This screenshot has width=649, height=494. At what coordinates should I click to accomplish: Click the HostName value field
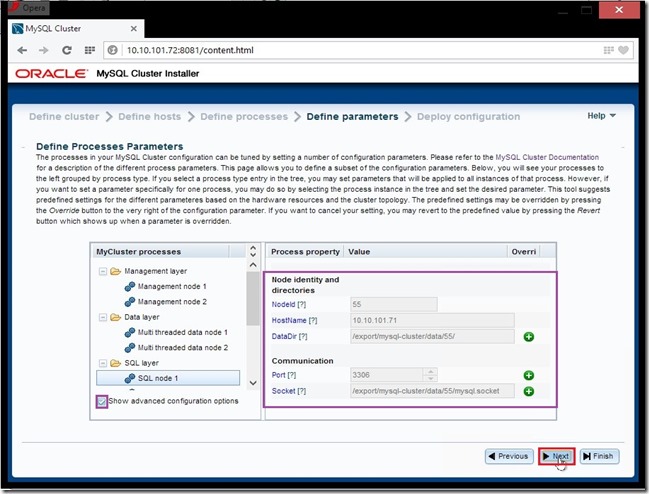[x=432, y=320]
